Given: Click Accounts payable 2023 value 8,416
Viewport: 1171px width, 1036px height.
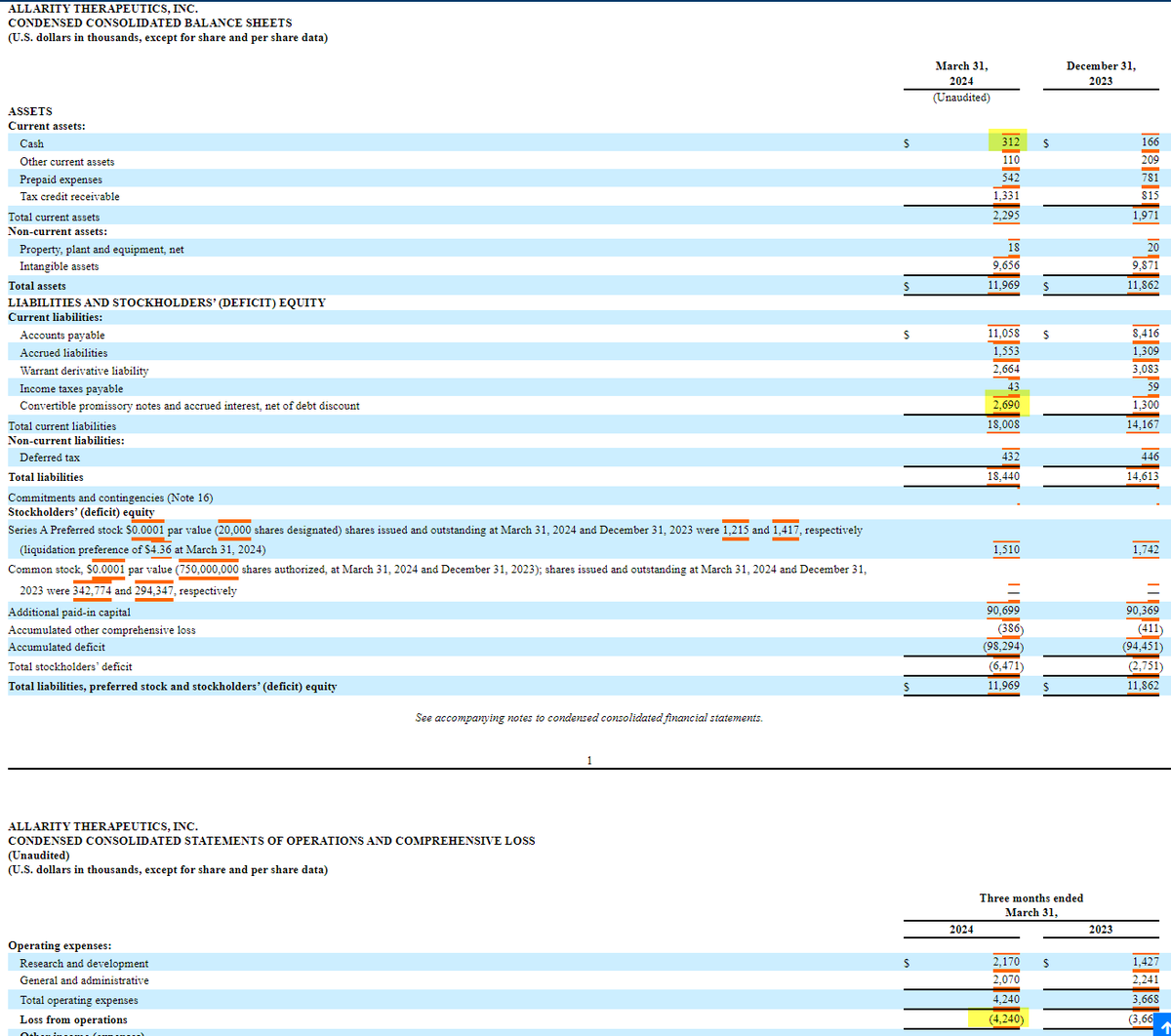Looking at the screenshot, I should coord(1145,335).
